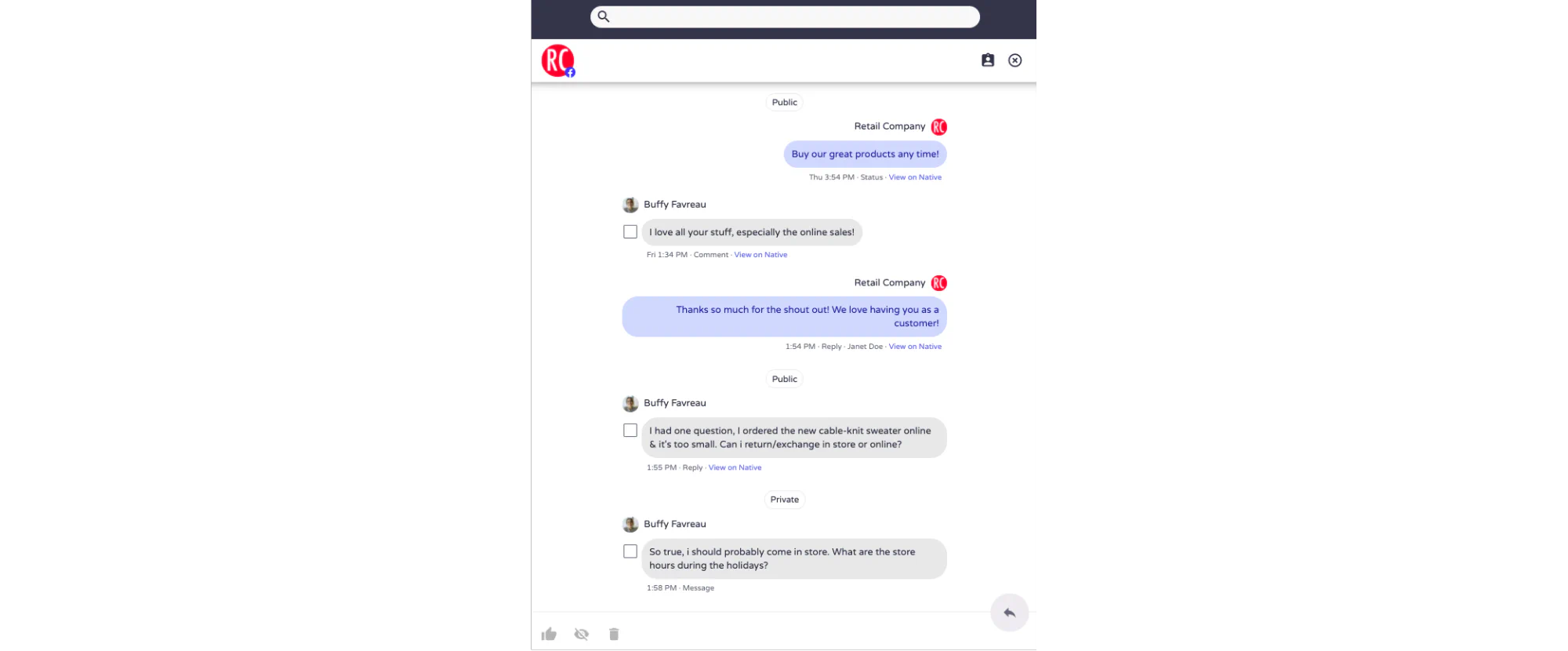Open View on Native for the Thu 3:54 PM post

pyautogui.click(x=915, y=177)
